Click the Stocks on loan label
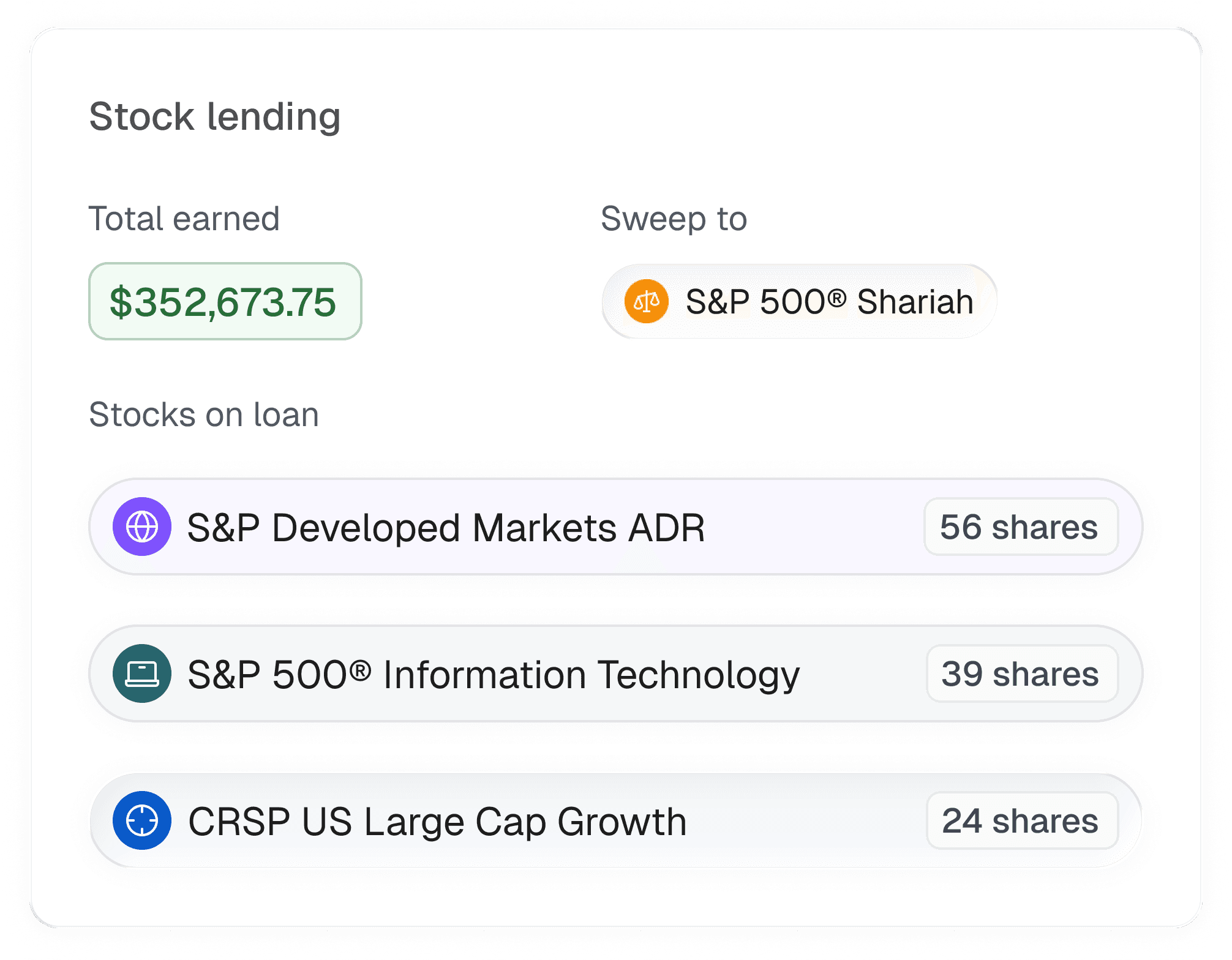 click(x=203, y=414)
